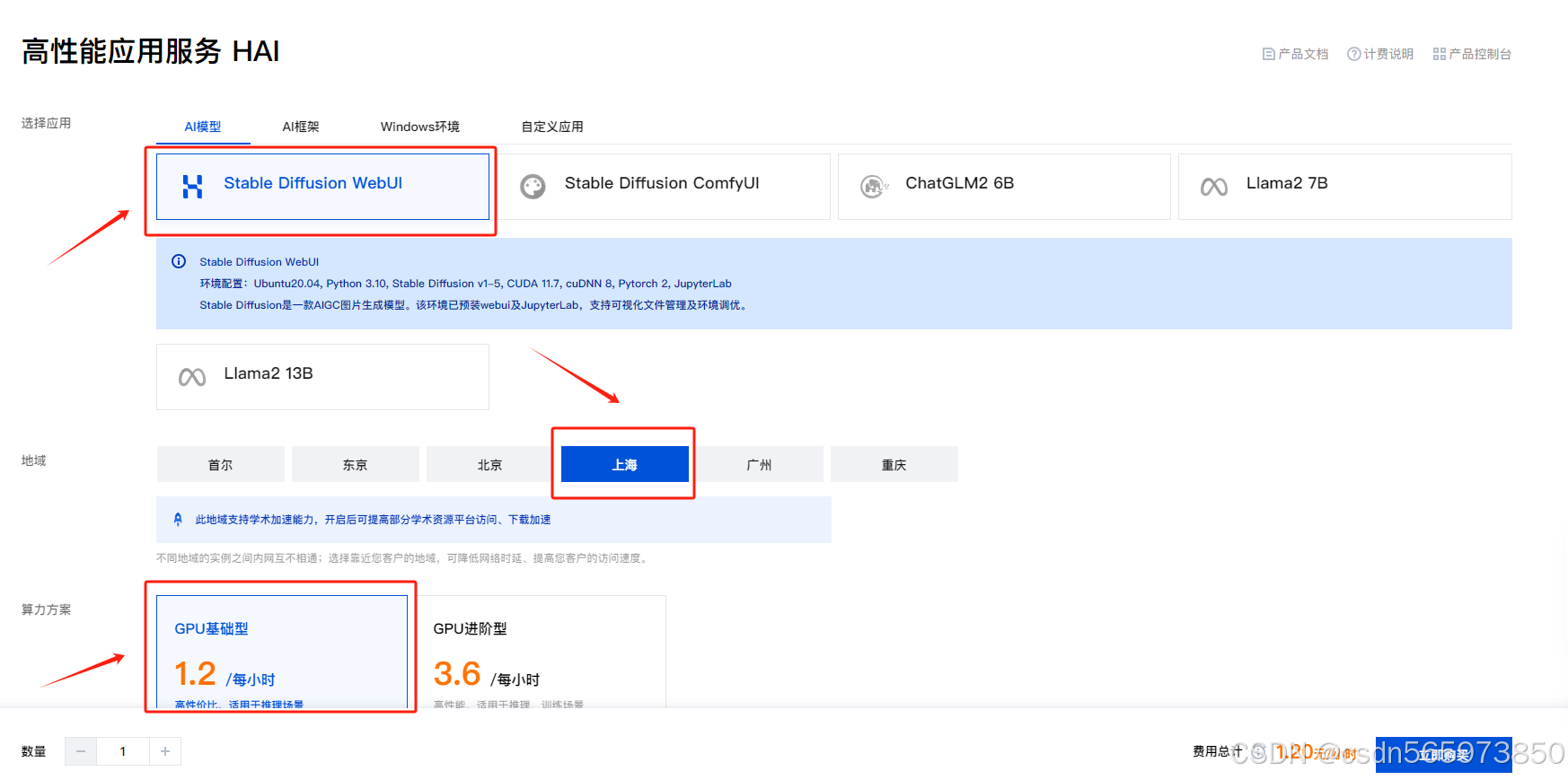Select the 上海 region
Image resolution: width=1568 pixels, height=780 pixels.
click(x=625, y=464)
